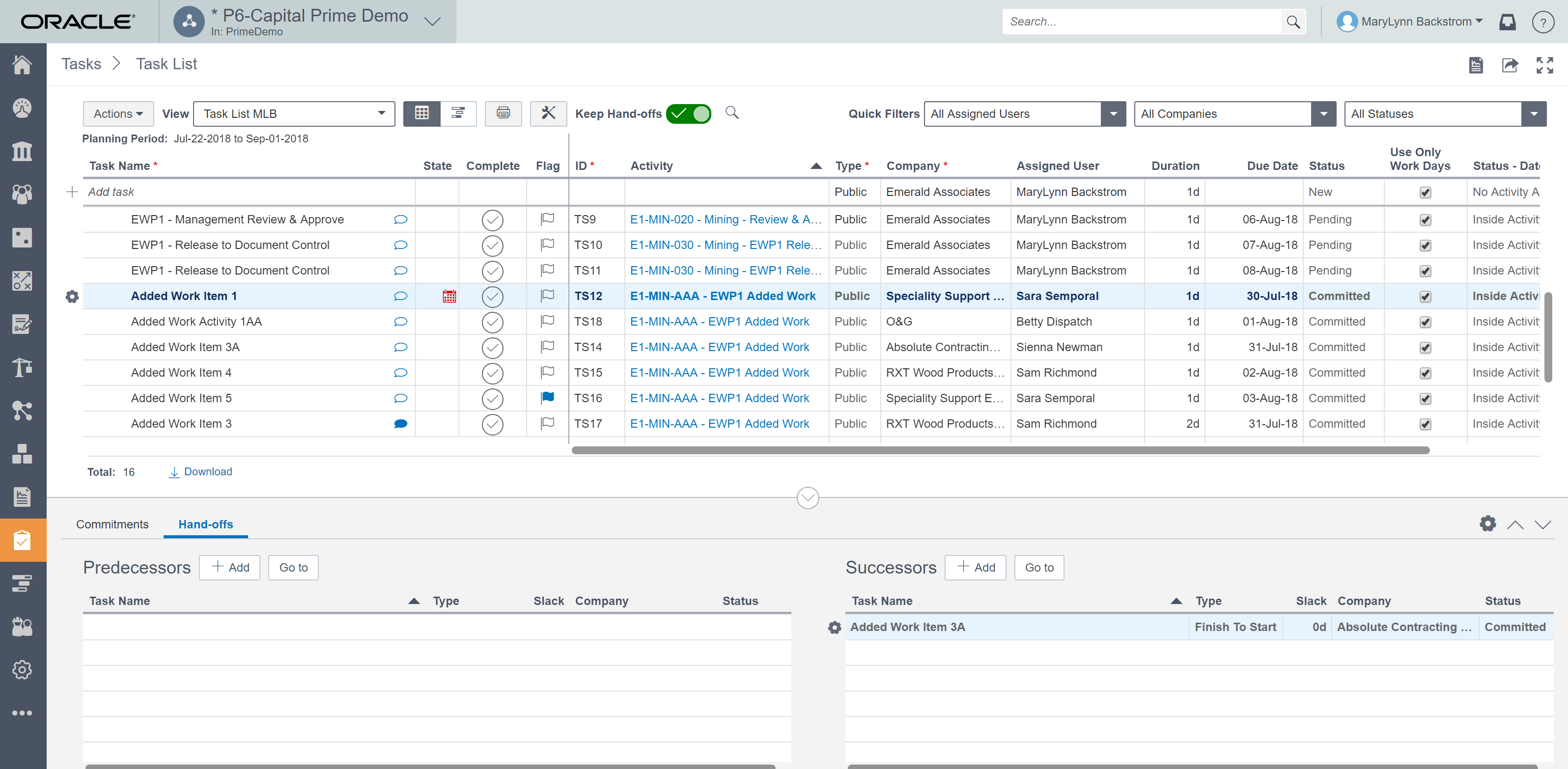The height and width of the screenshot is (769, 1568).
Task: Expand the Task List MLB view selector
Action: [x=381, y=113]
